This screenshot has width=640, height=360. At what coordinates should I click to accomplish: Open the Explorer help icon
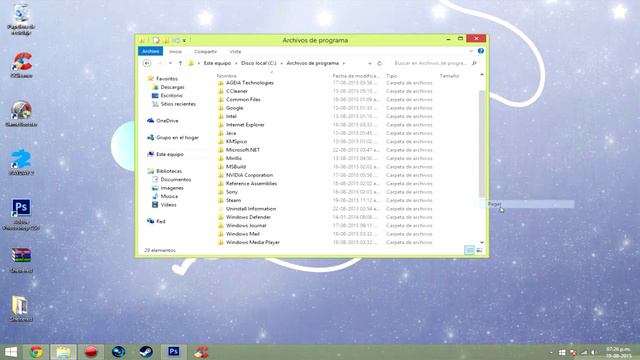(x=481, y=51)
